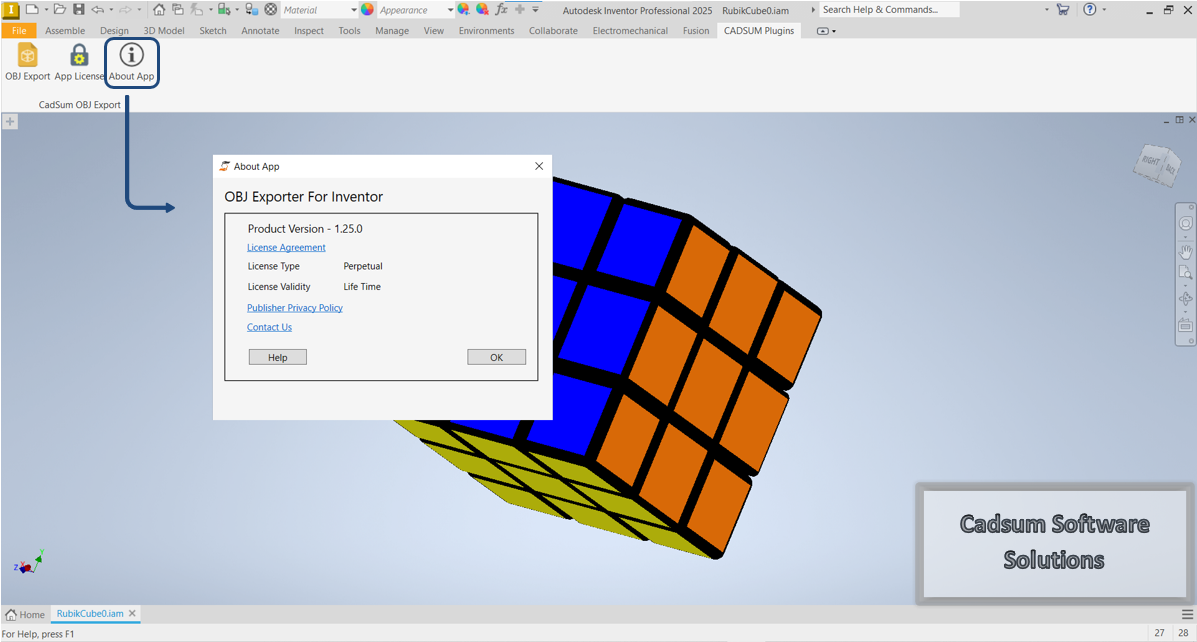Click the Help button in About App
Image resolution: width=1197 pixels, height=642 pixels.
point(278,357)
